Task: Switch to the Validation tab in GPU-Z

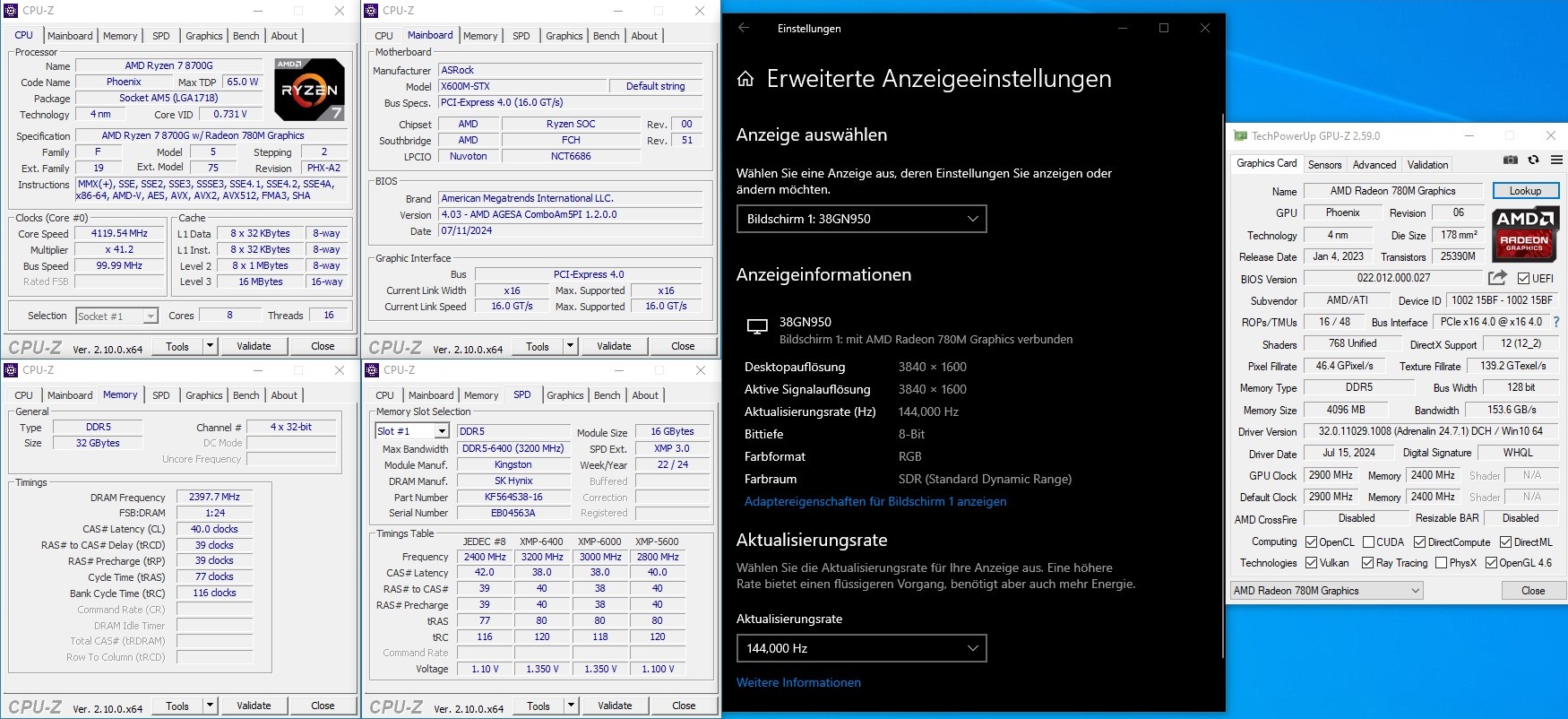Action: [x=1427, y=165]
